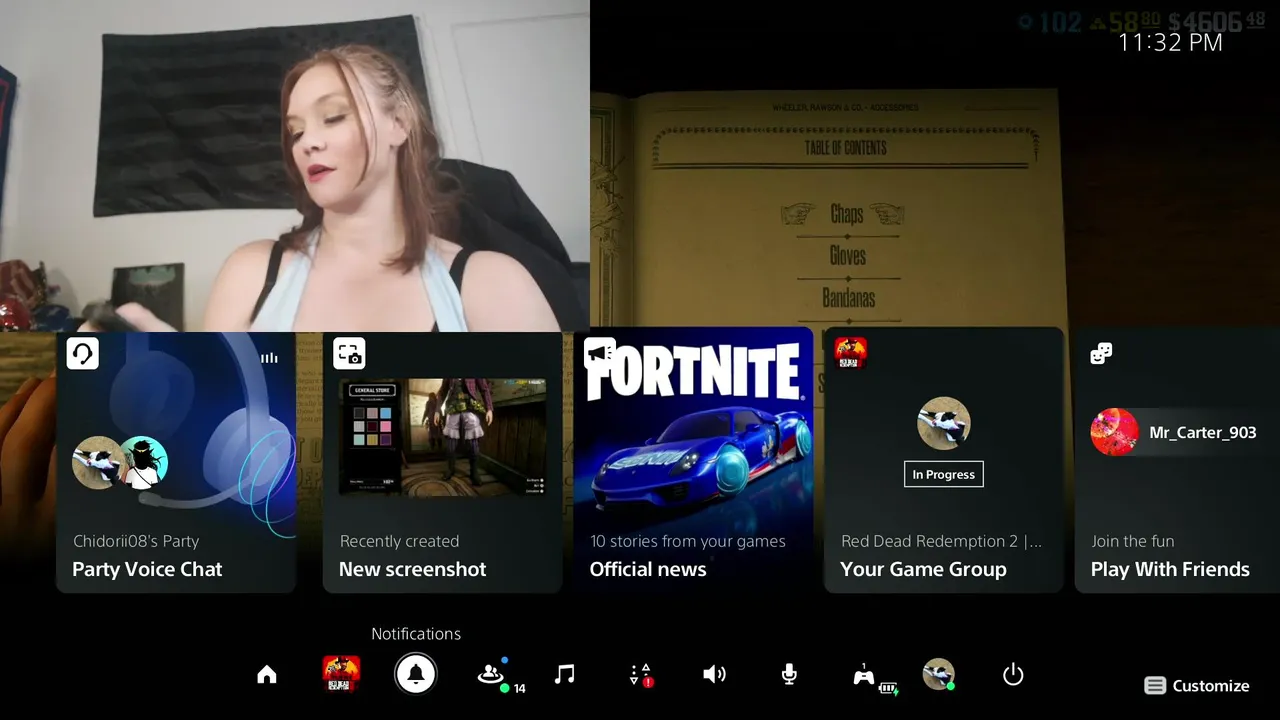
Task: Click the "10 stories from your games" text
Action: point(687,541)
